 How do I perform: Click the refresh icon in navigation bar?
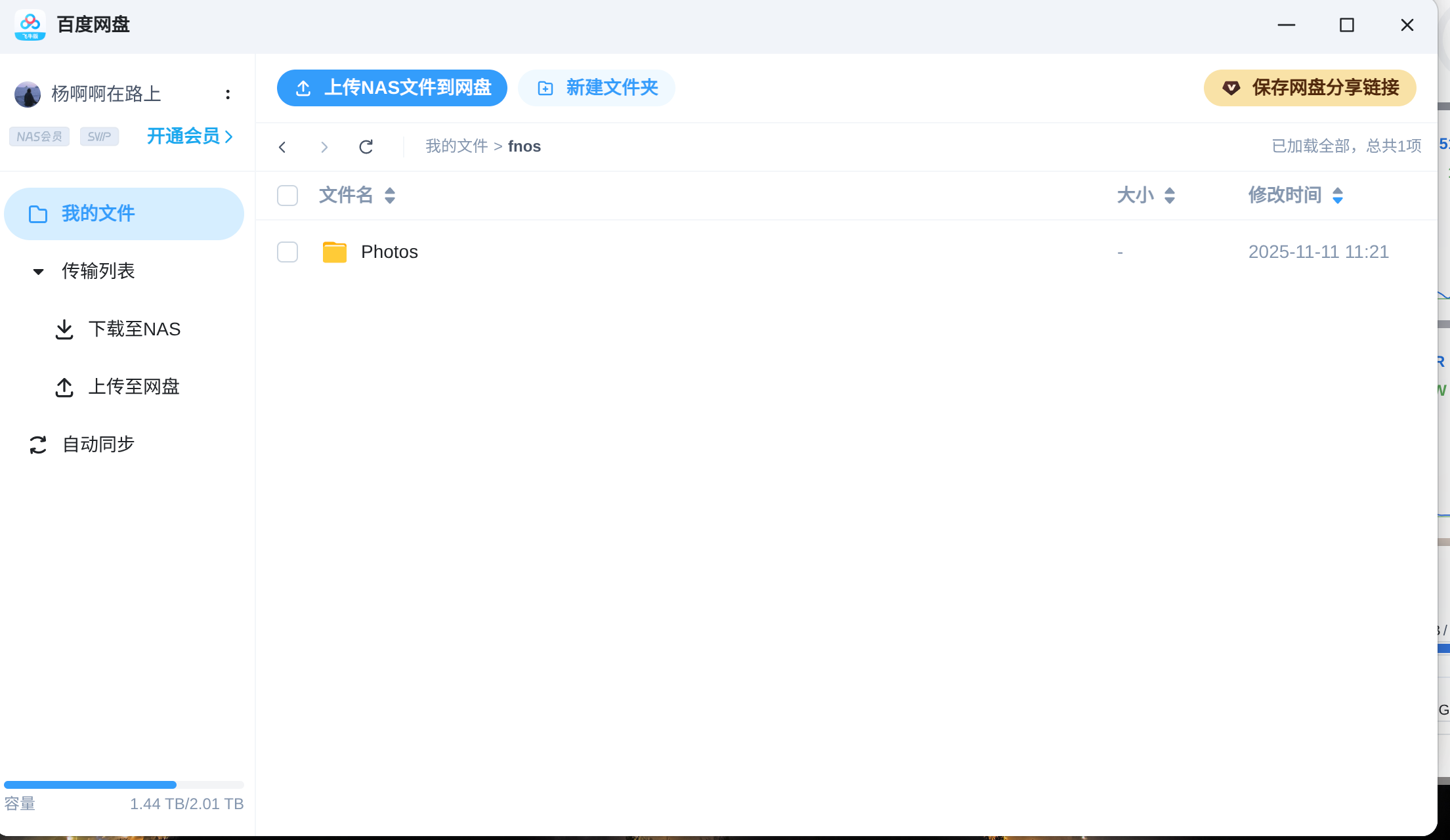(366, 146)
